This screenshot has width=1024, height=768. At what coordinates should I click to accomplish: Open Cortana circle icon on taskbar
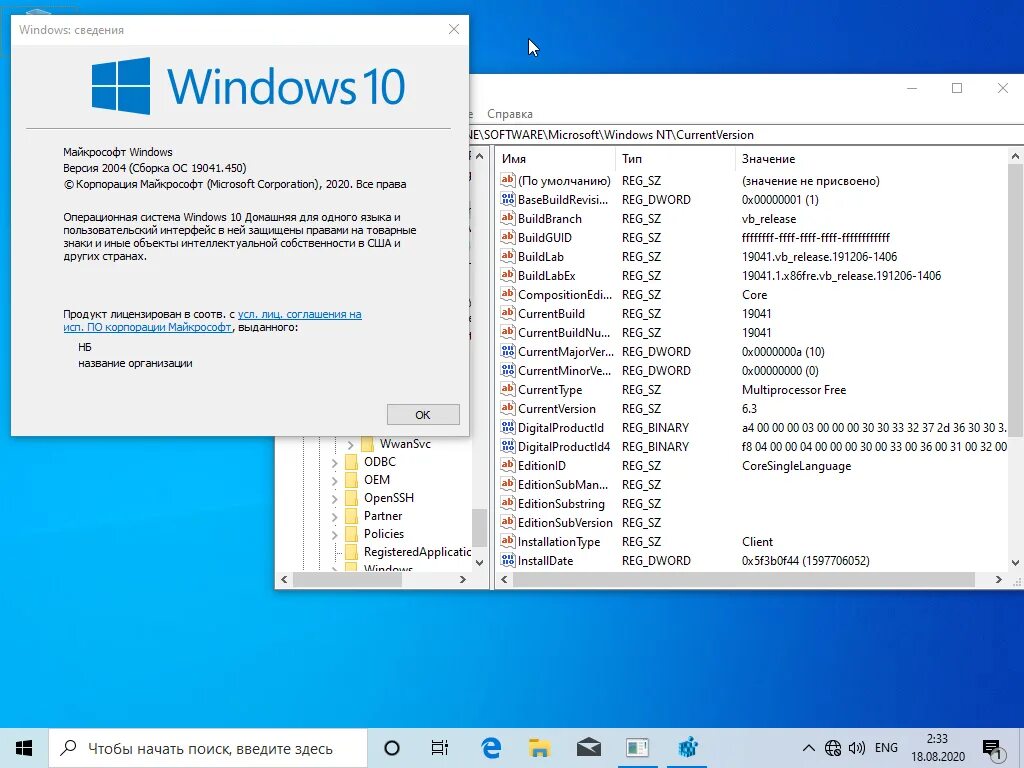[x=392, y=748]
